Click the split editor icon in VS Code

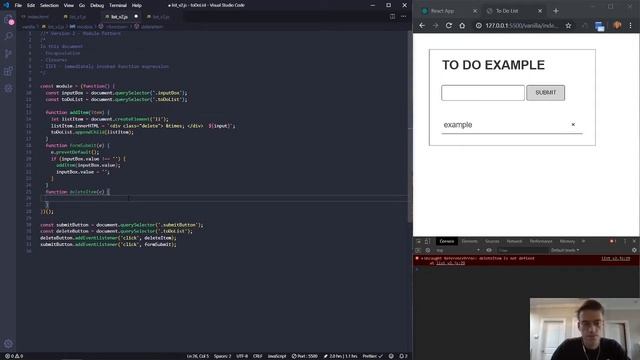click(392, 16)
